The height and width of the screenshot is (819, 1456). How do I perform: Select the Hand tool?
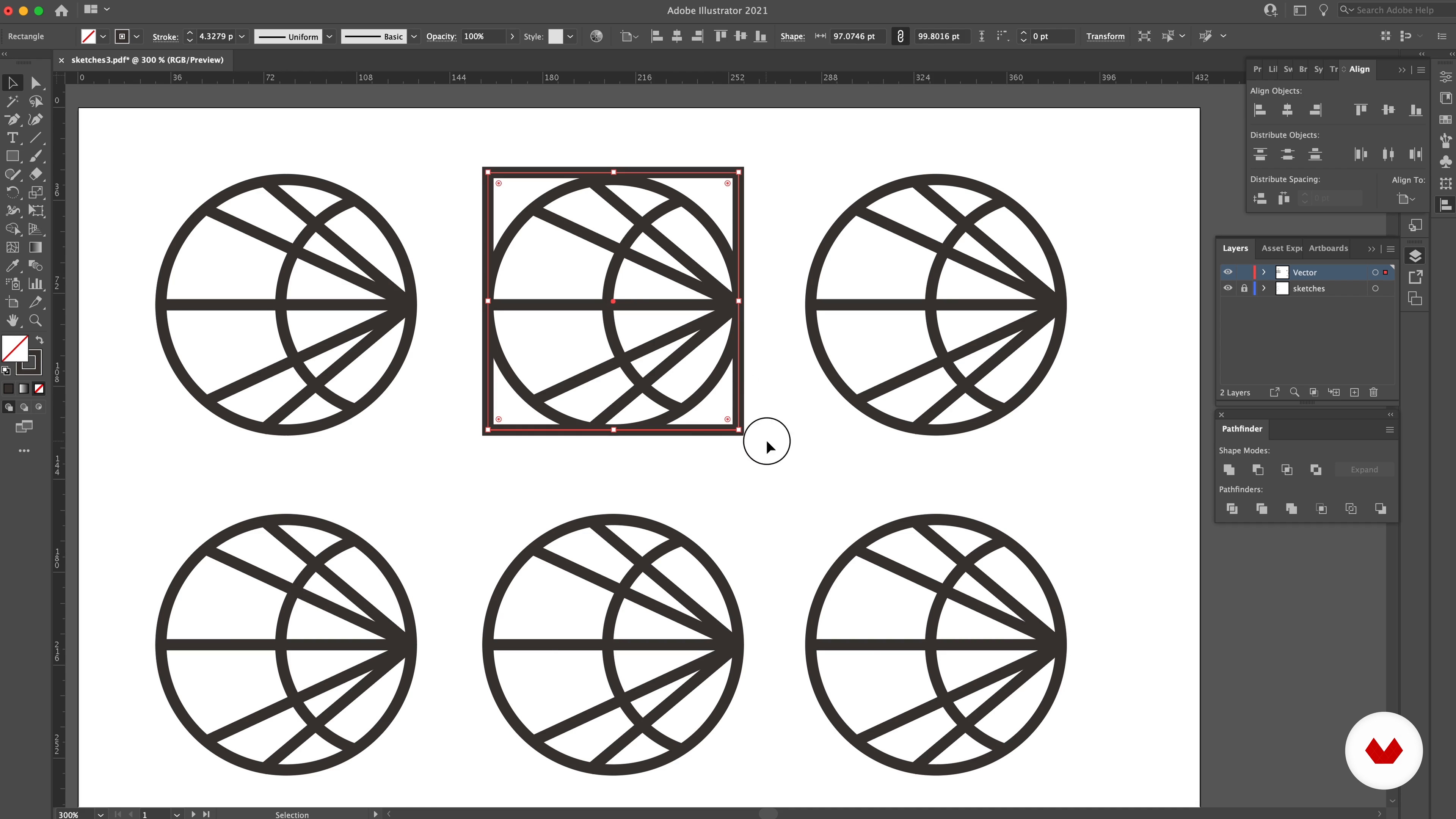tap(13, 320)
